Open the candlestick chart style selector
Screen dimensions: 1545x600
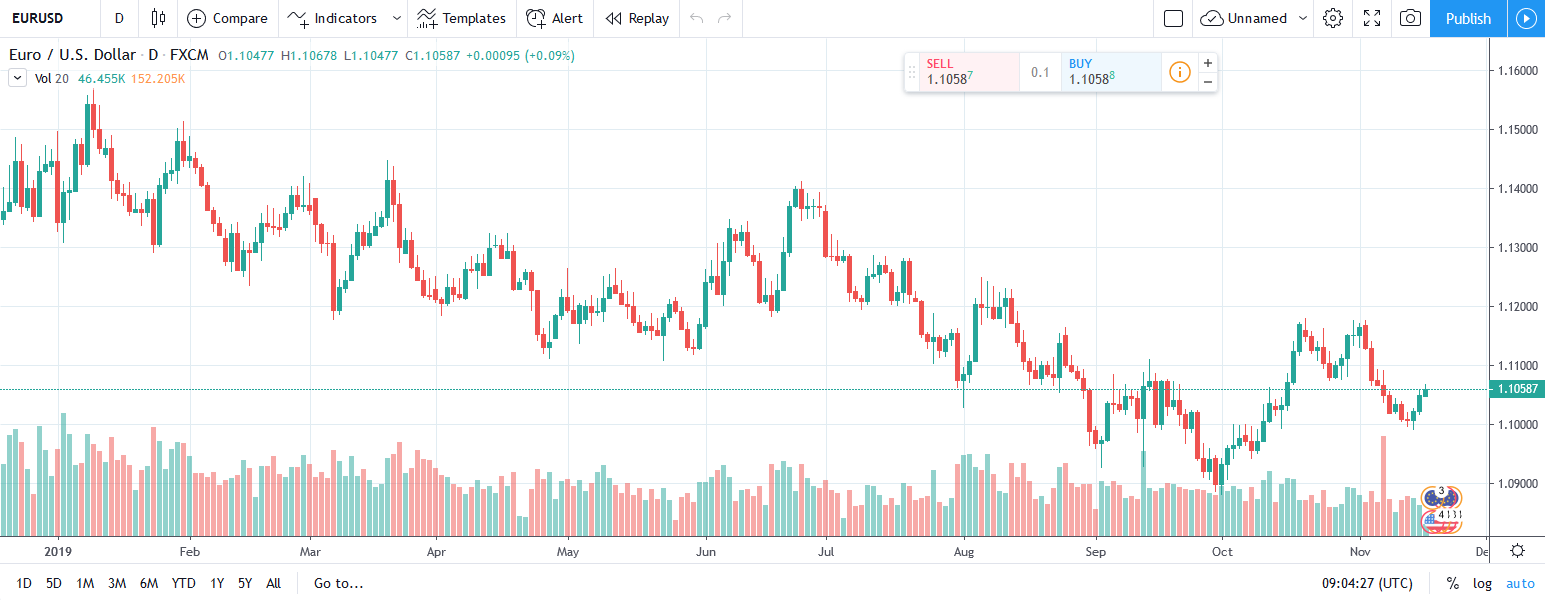157,18
